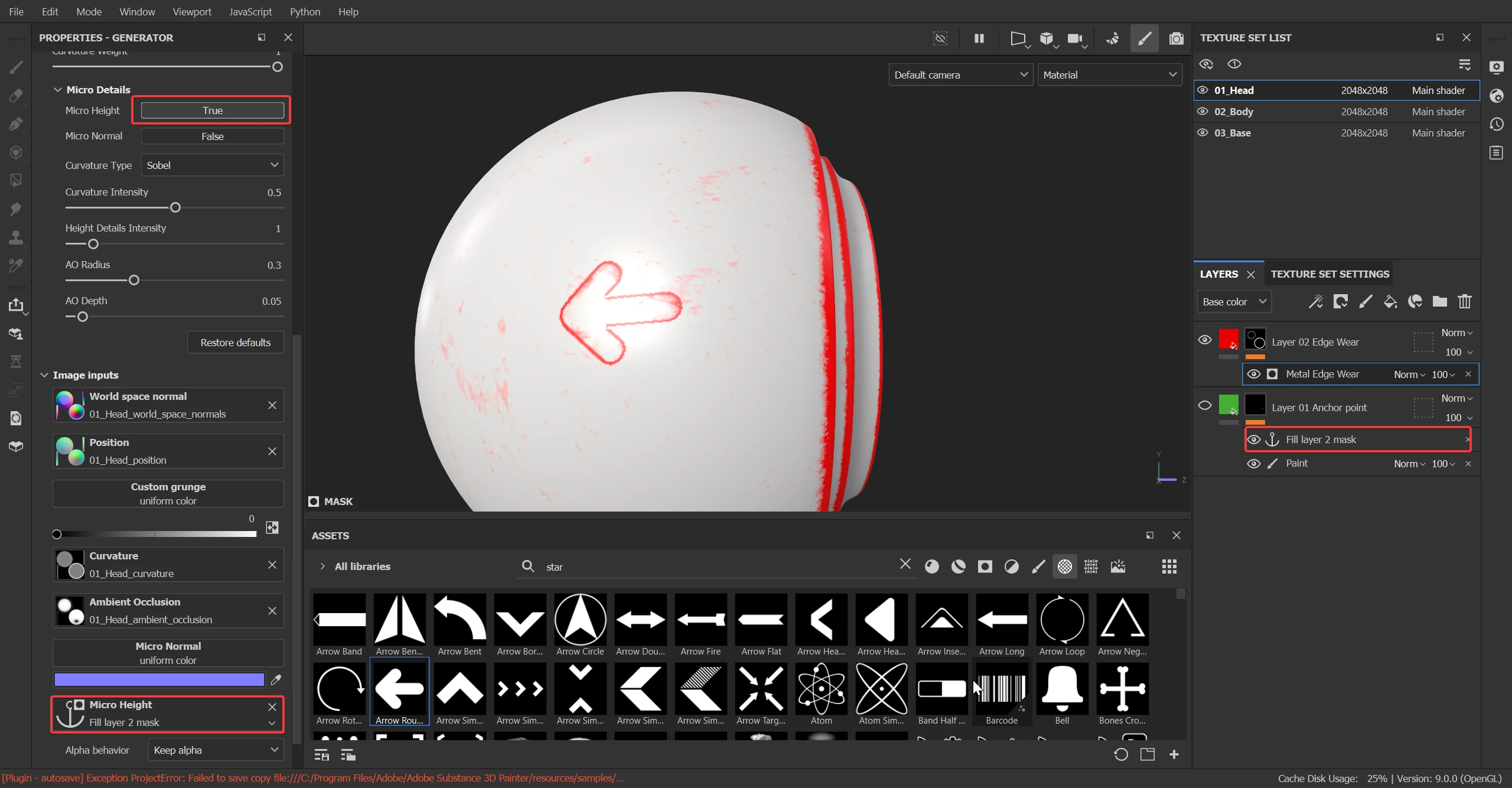This screenshot has height=788, width=1512.
Task: Click the add fill layer bucket icon
Action: [1390, 302]
